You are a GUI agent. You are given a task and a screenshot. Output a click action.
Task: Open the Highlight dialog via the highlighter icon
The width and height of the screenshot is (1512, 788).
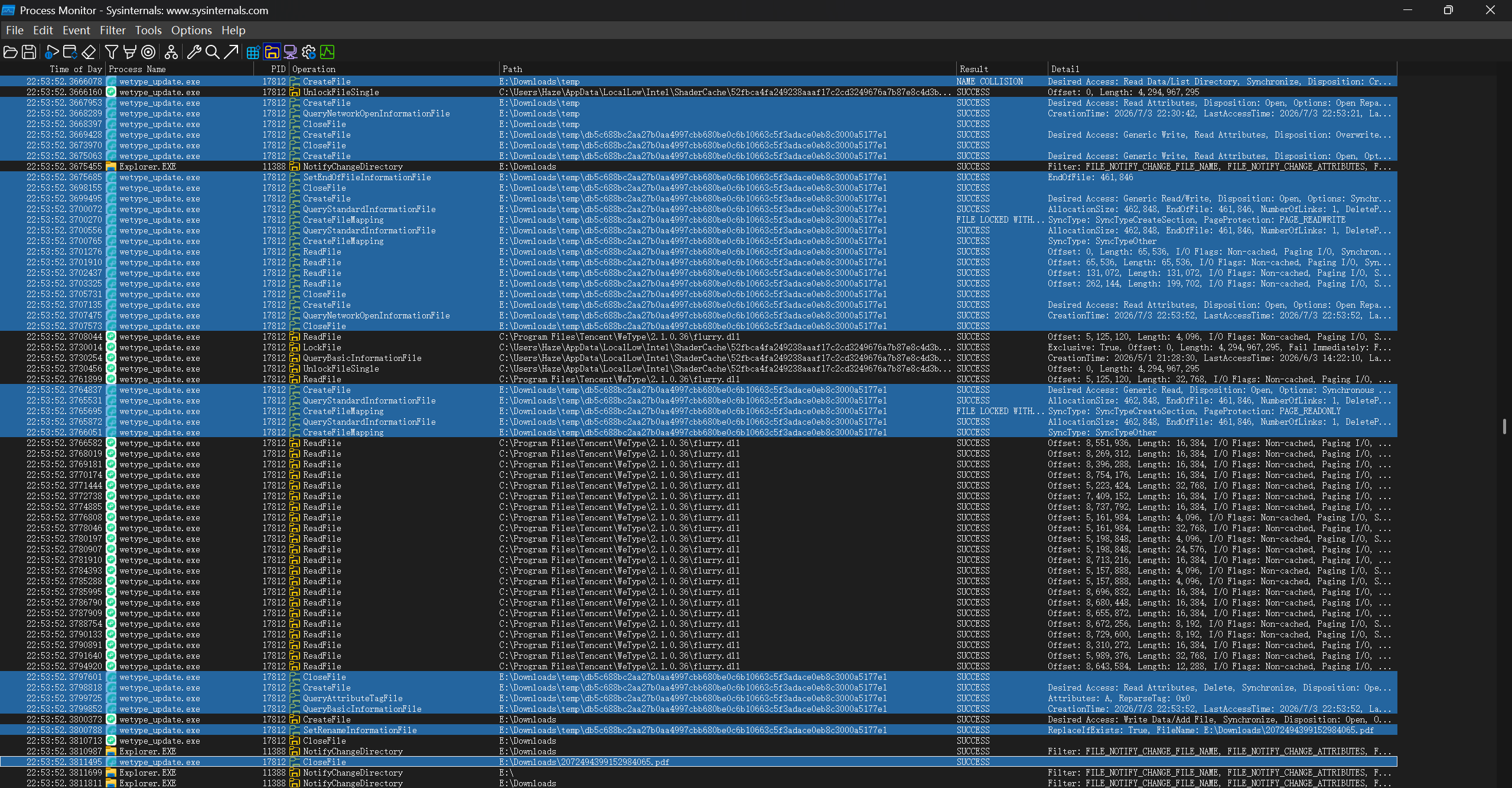point(130,52)
